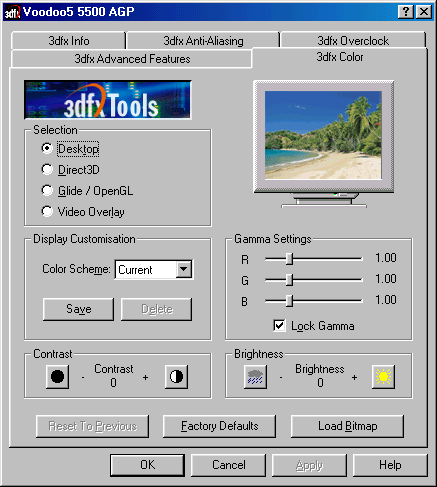
Task: Click the 3dfx icon in the title bar
Action: (12, 12)
